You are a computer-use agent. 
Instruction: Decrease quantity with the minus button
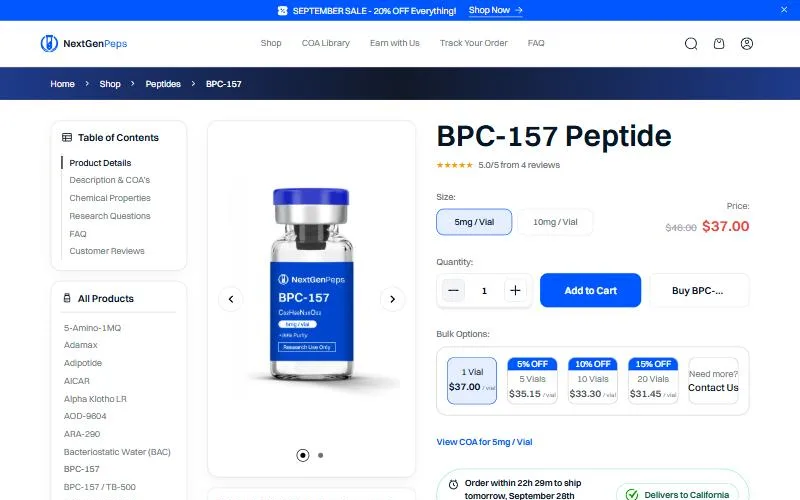pos(453,290)
